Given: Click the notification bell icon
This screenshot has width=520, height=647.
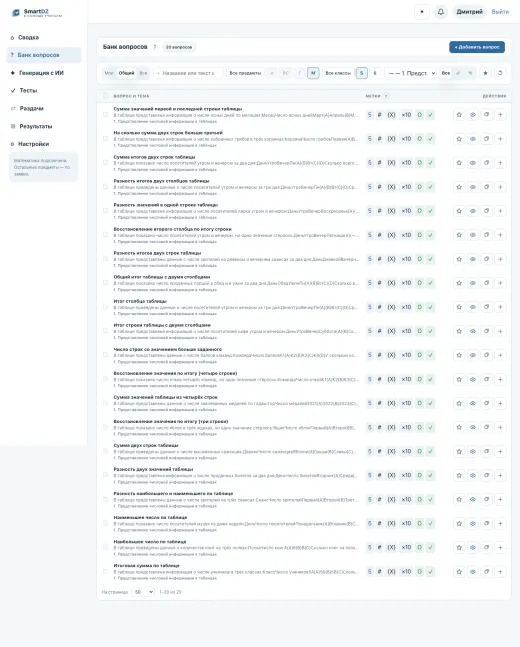Looking at the screenshot, I should [x=441, y=12].
